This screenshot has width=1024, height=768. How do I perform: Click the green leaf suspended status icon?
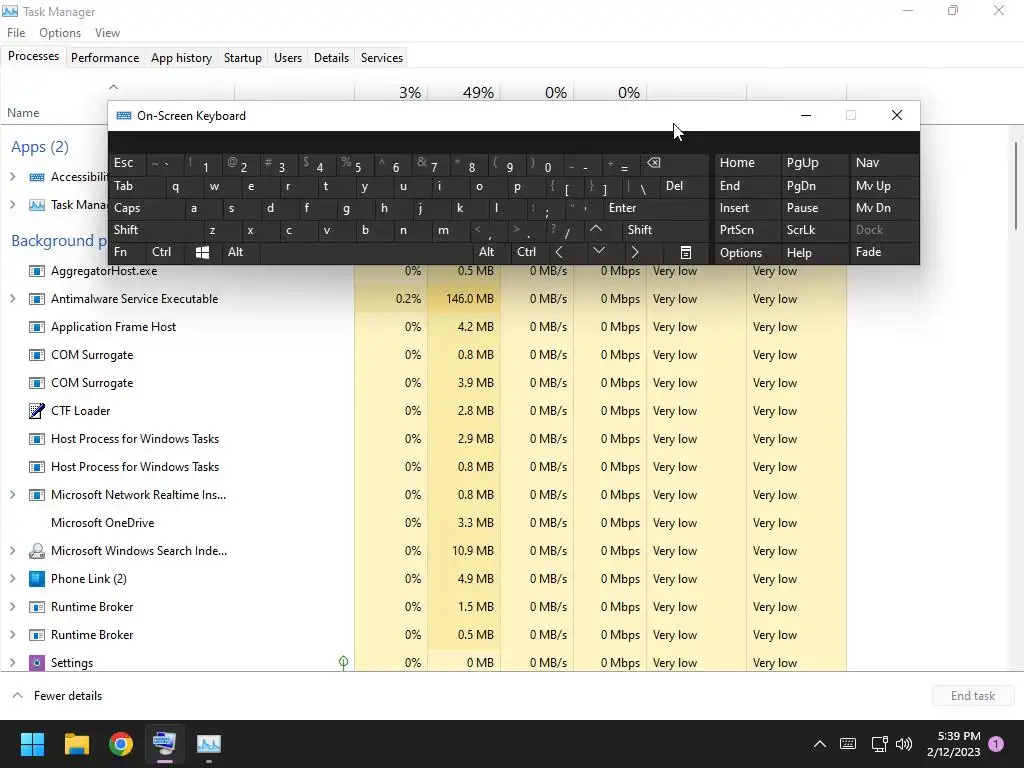[x=344, y=663]
